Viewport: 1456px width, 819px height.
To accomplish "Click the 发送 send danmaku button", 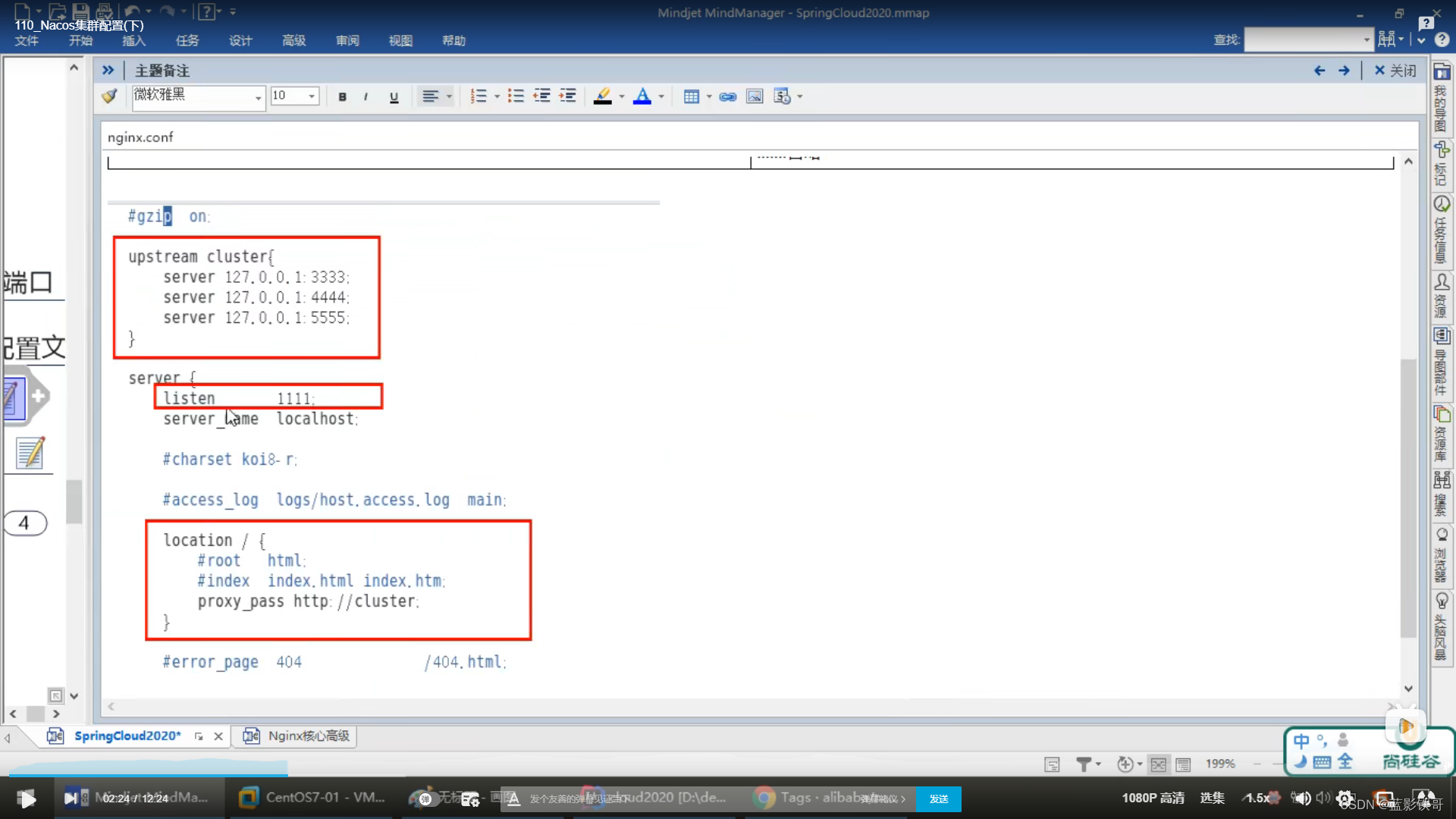I will pos(938,799).
